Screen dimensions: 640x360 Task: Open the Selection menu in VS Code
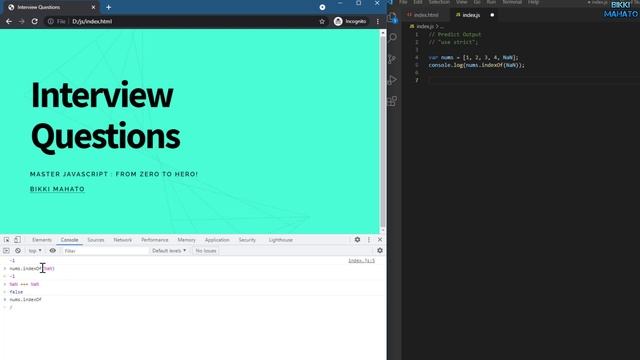440,2
